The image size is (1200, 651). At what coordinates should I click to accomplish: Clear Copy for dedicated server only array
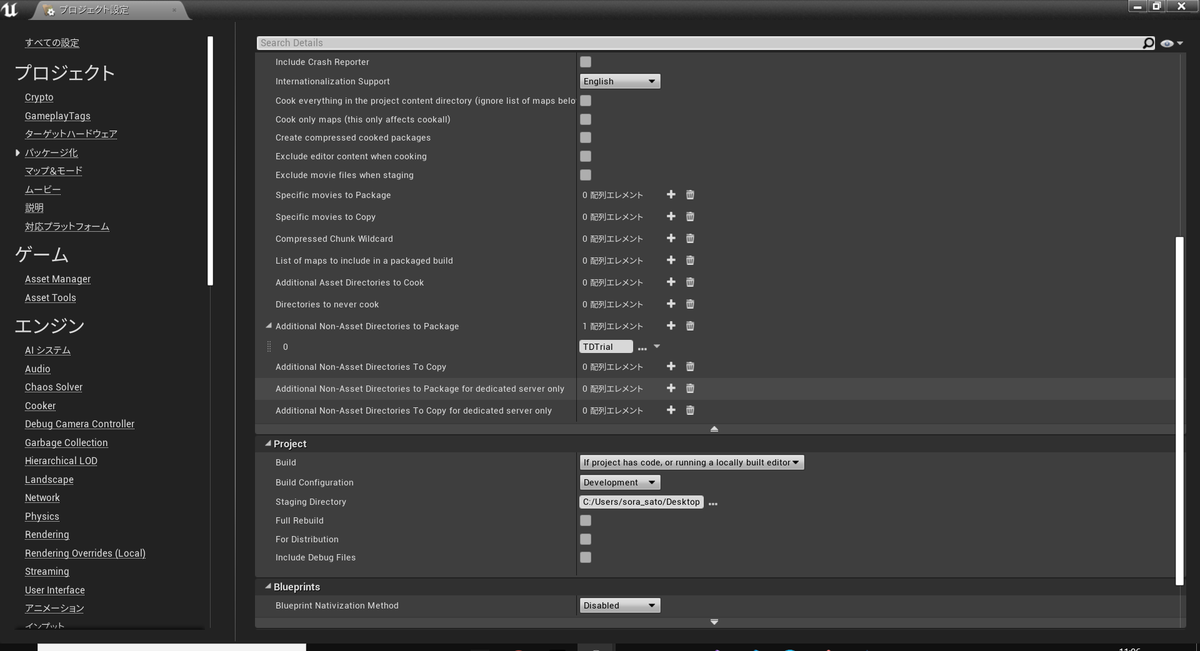click(x=690, y=411)
